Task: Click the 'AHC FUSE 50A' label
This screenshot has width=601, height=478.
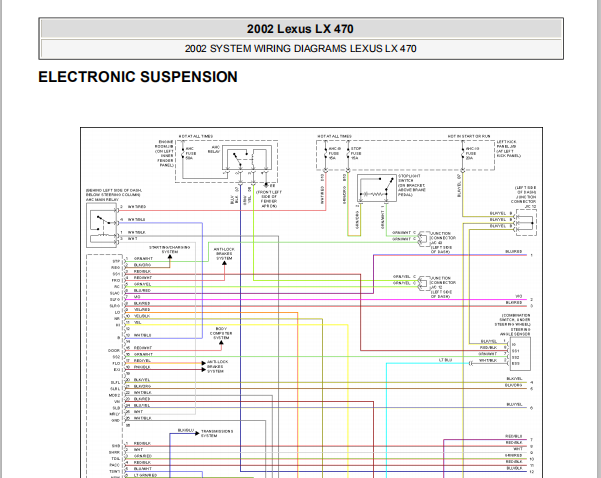Action: [x=190, y=153]
